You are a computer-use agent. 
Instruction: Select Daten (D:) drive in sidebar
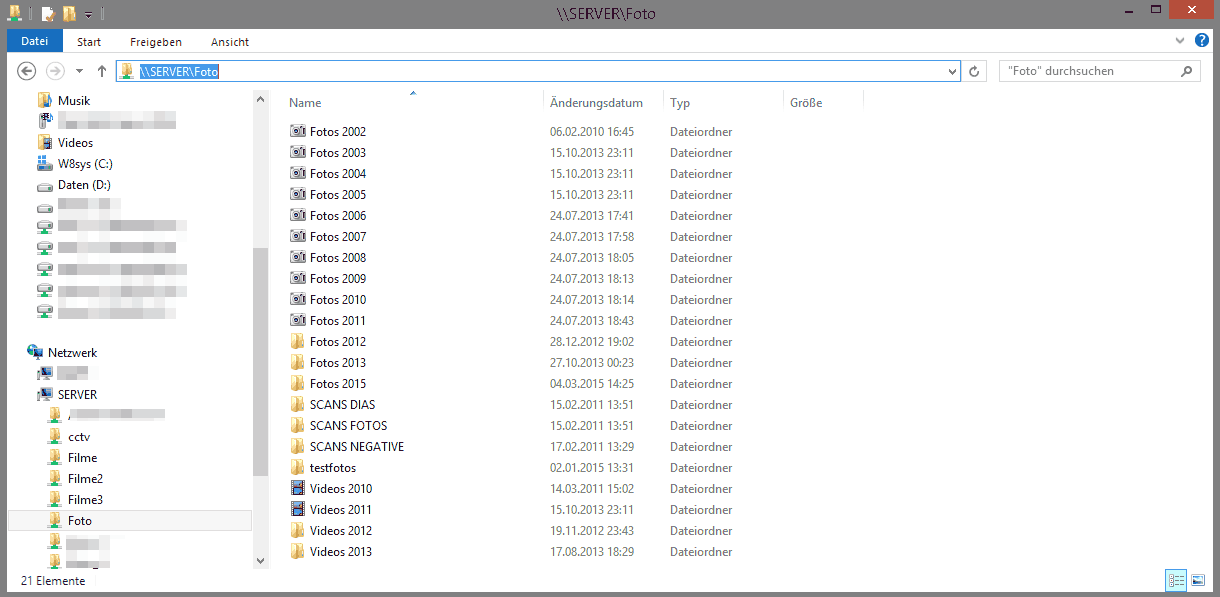click(84, 184)
